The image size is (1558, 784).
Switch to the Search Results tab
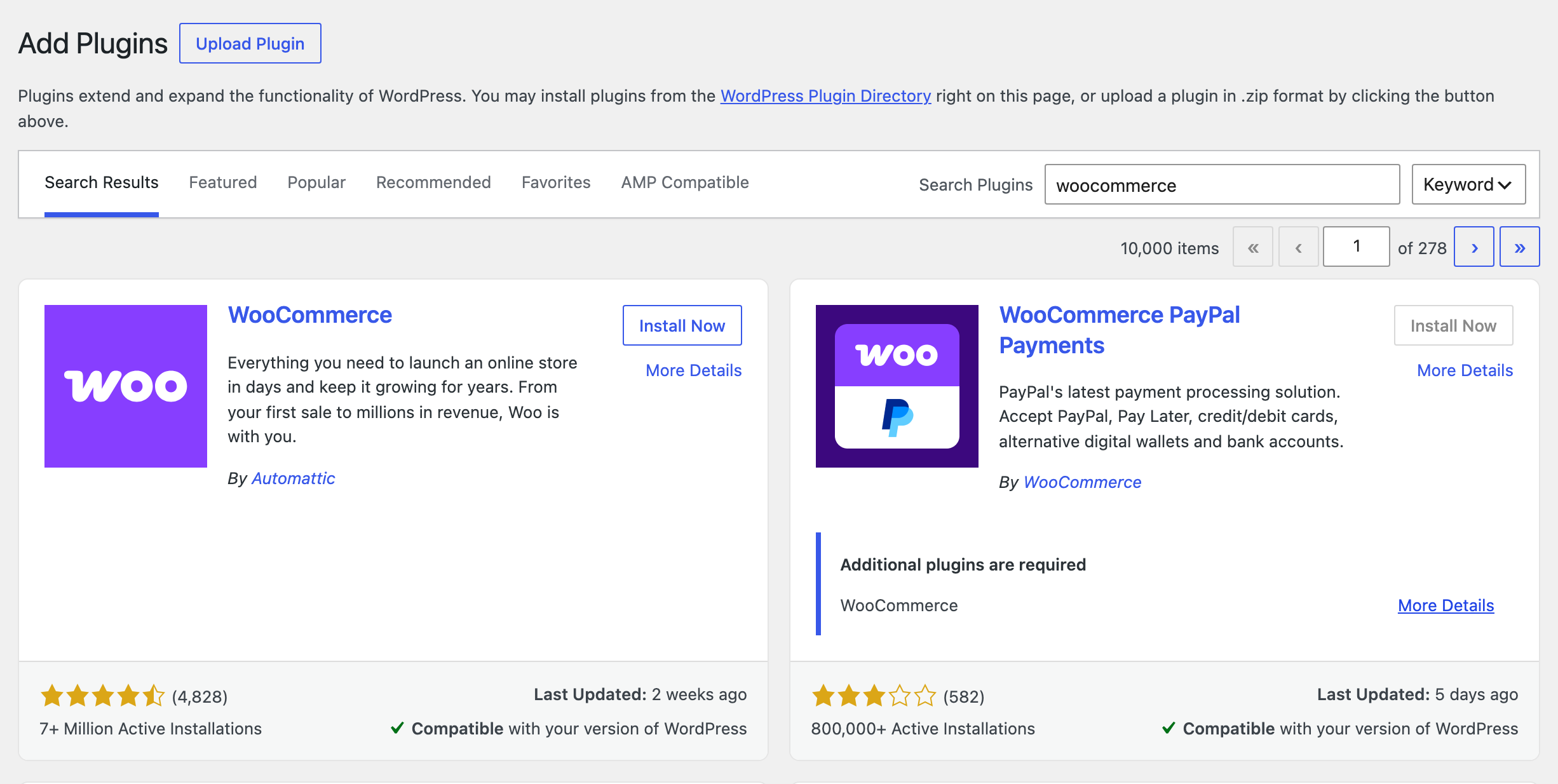tap(102, 183)
